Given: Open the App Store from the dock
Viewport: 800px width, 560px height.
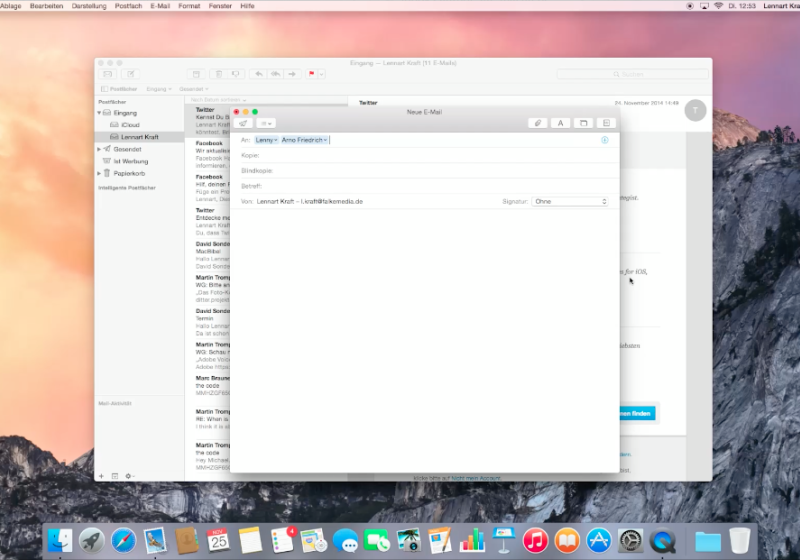Looking at the screenshot, I should (x=598, y=541).
